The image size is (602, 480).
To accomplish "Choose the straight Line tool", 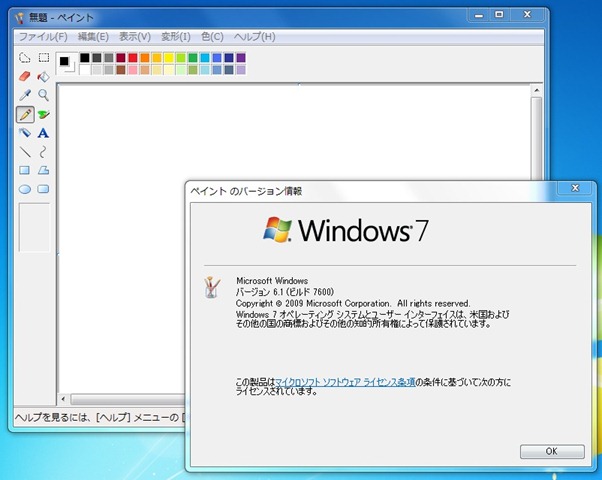I will click(x=25, y=152).
